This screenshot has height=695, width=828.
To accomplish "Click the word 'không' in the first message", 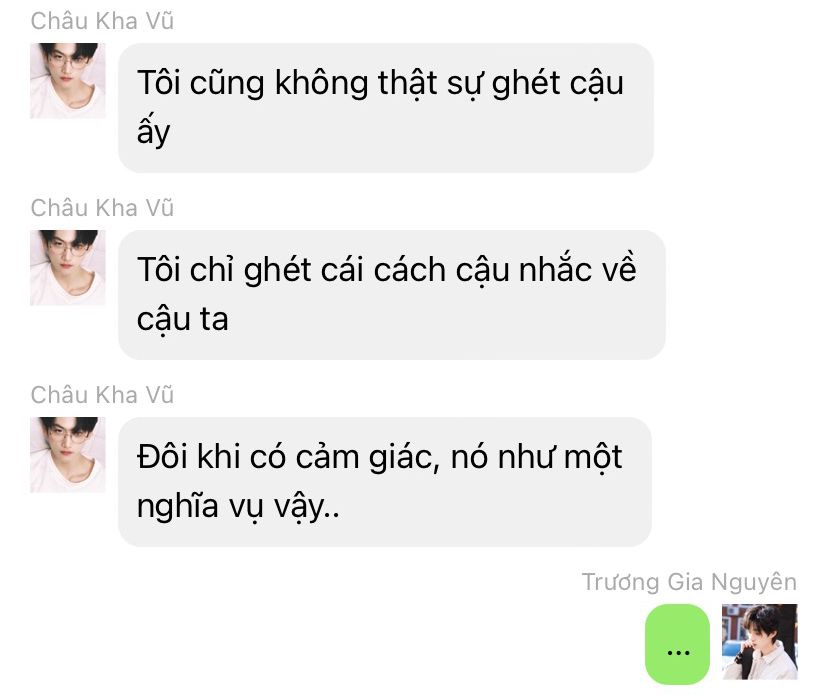I will coord(322,83).
